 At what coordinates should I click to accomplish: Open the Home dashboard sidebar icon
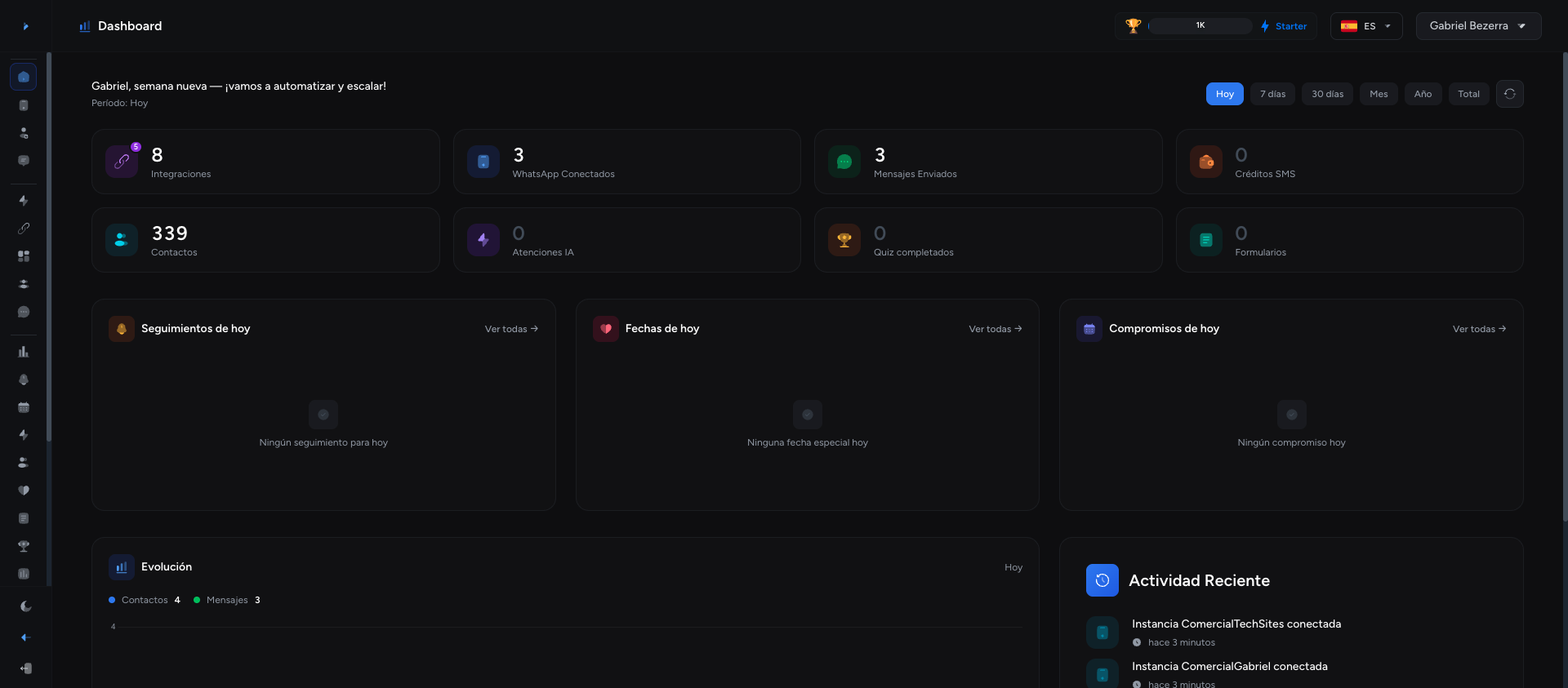pos(24,77)
